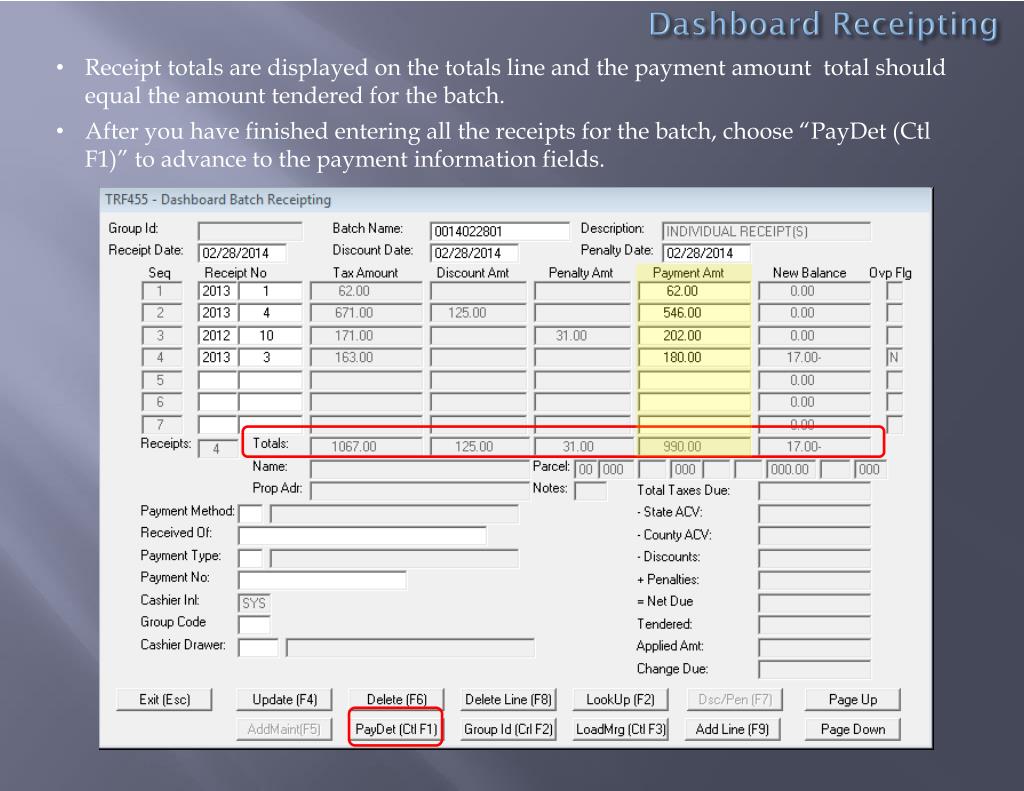Click the Net Due field
The height and width of the screenshot is (791, 1024).
point(814,604)
